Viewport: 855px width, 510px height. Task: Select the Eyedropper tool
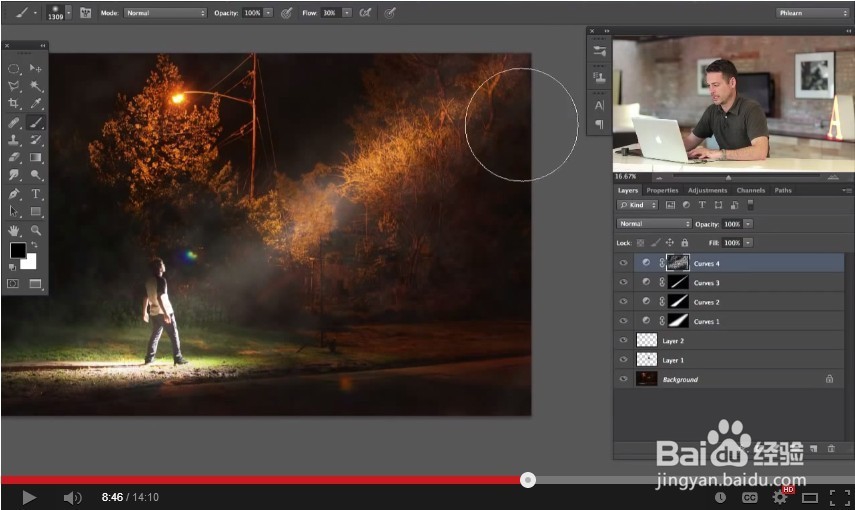click(35, 104)
